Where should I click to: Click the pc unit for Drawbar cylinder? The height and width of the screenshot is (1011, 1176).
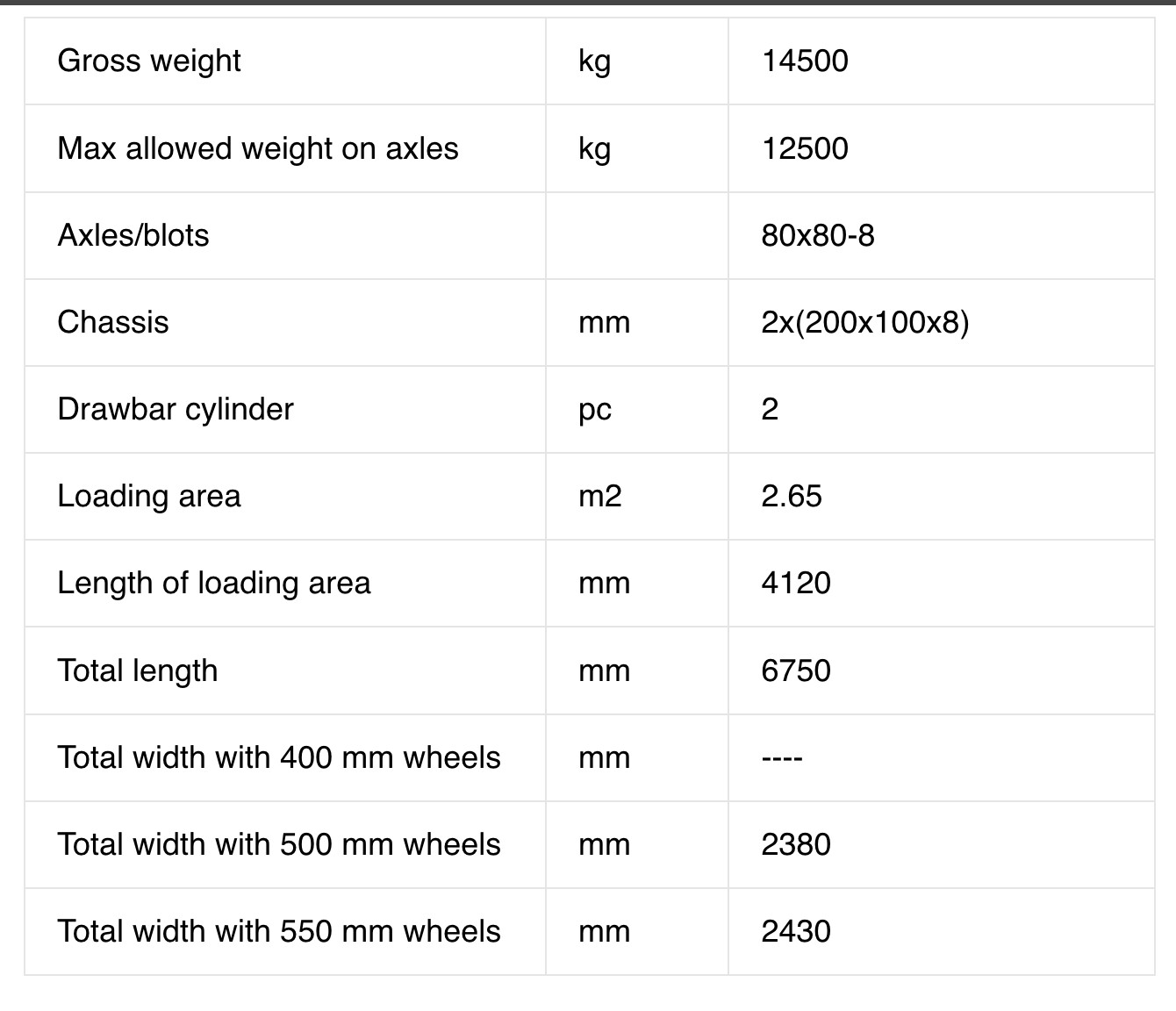[595, 411]
